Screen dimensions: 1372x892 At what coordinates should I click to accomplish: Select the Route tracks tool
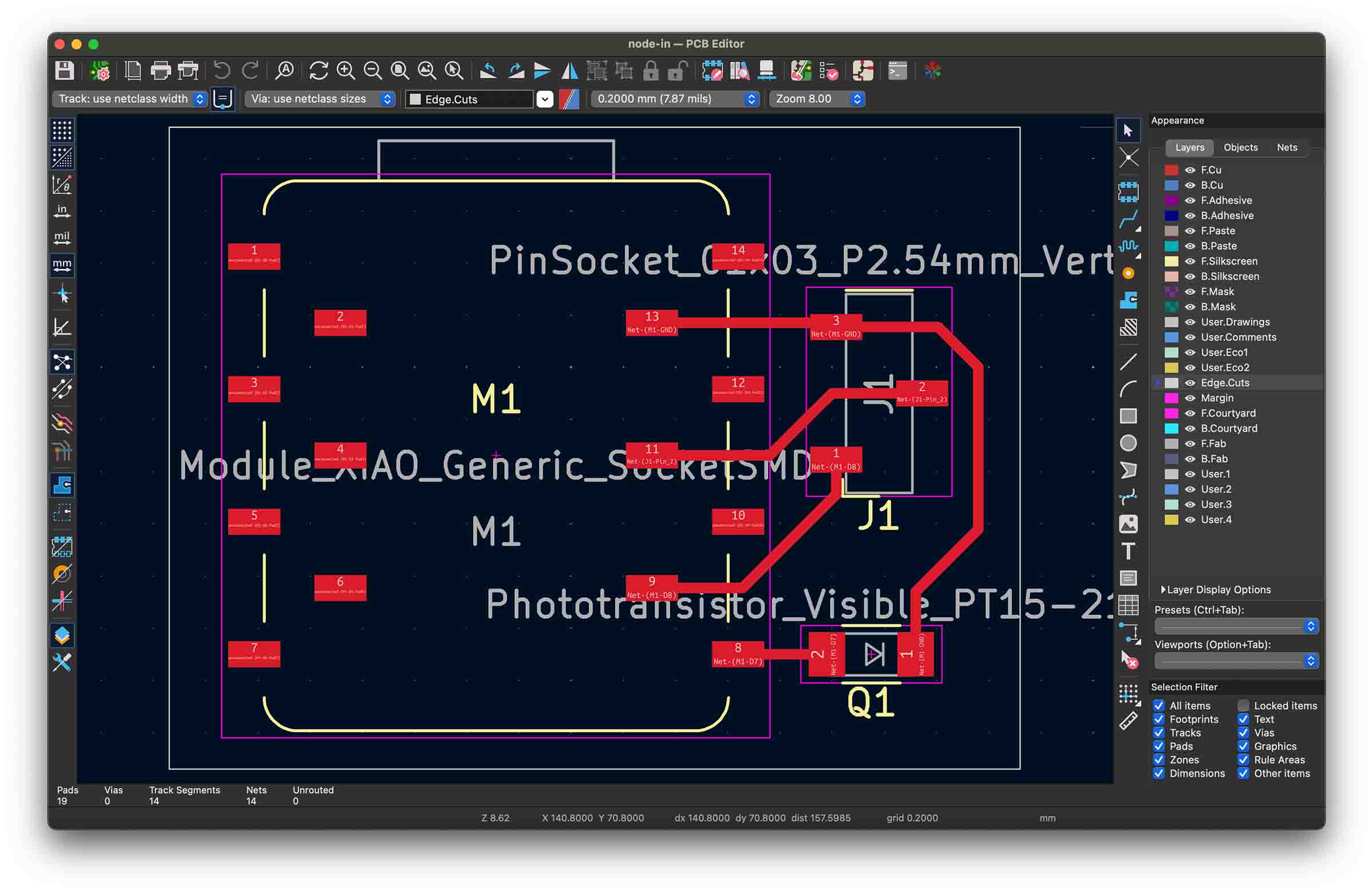point(1128,219)
